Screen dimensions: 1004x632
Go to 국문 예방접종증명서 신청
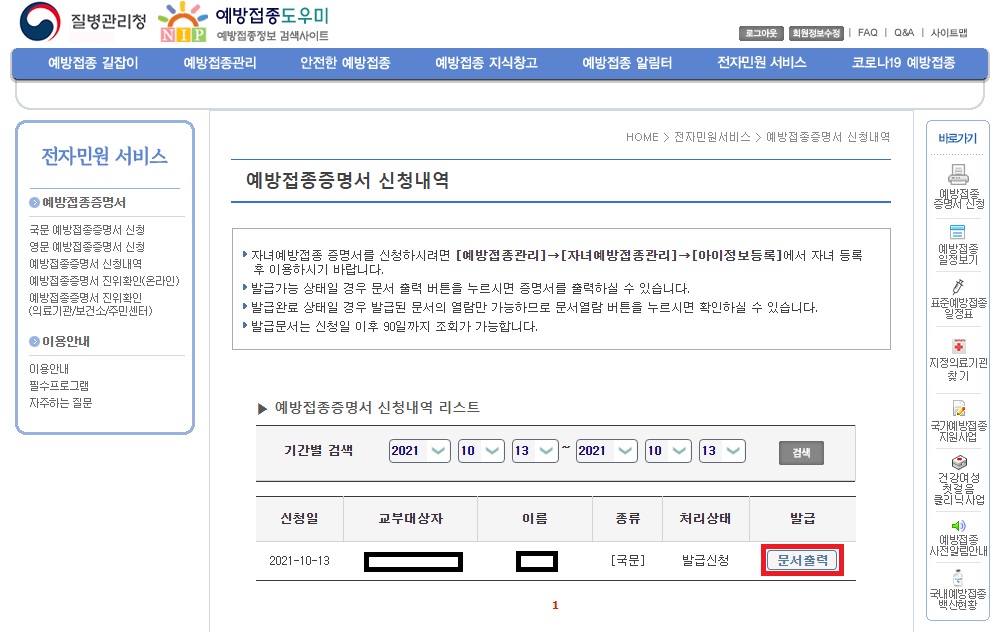(87, 230)
